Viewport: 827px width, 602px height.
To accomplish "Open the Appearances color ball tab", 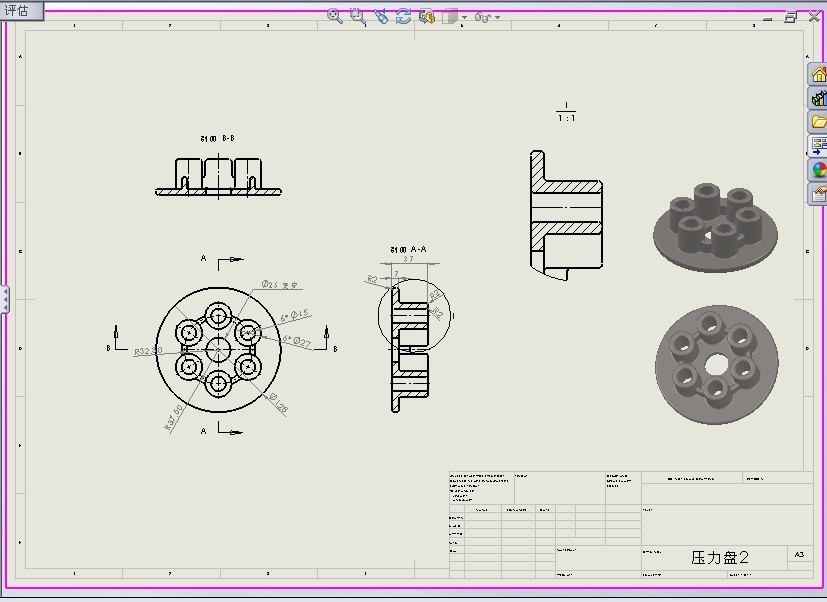I will [x=818, y=170].
